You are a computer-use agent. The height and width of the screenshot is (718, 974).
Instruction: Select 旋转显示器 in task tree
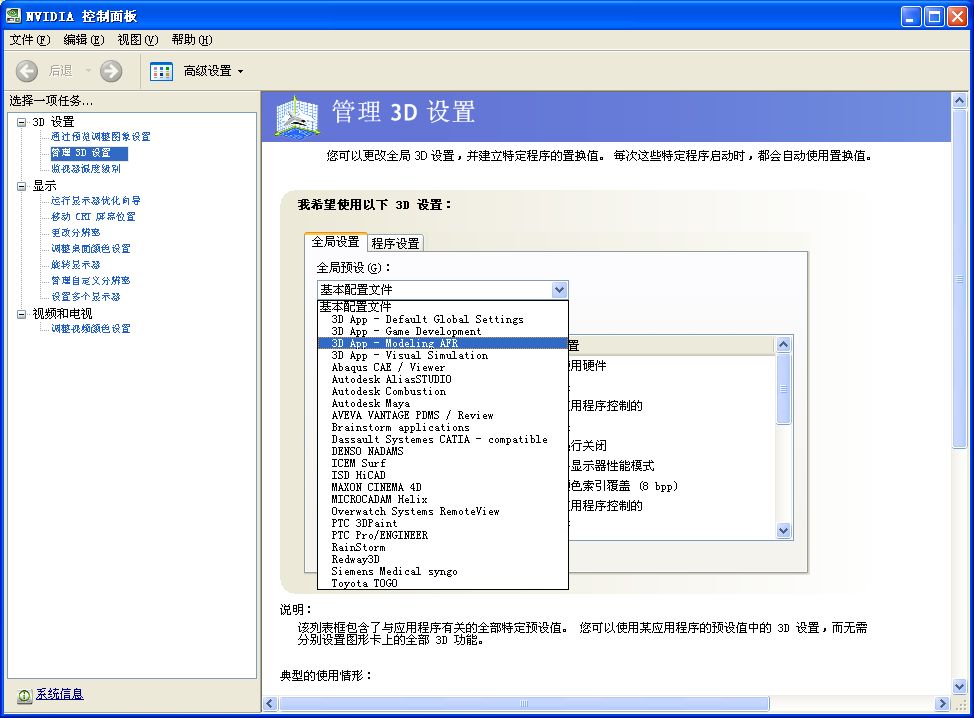(x=76, y=265)
